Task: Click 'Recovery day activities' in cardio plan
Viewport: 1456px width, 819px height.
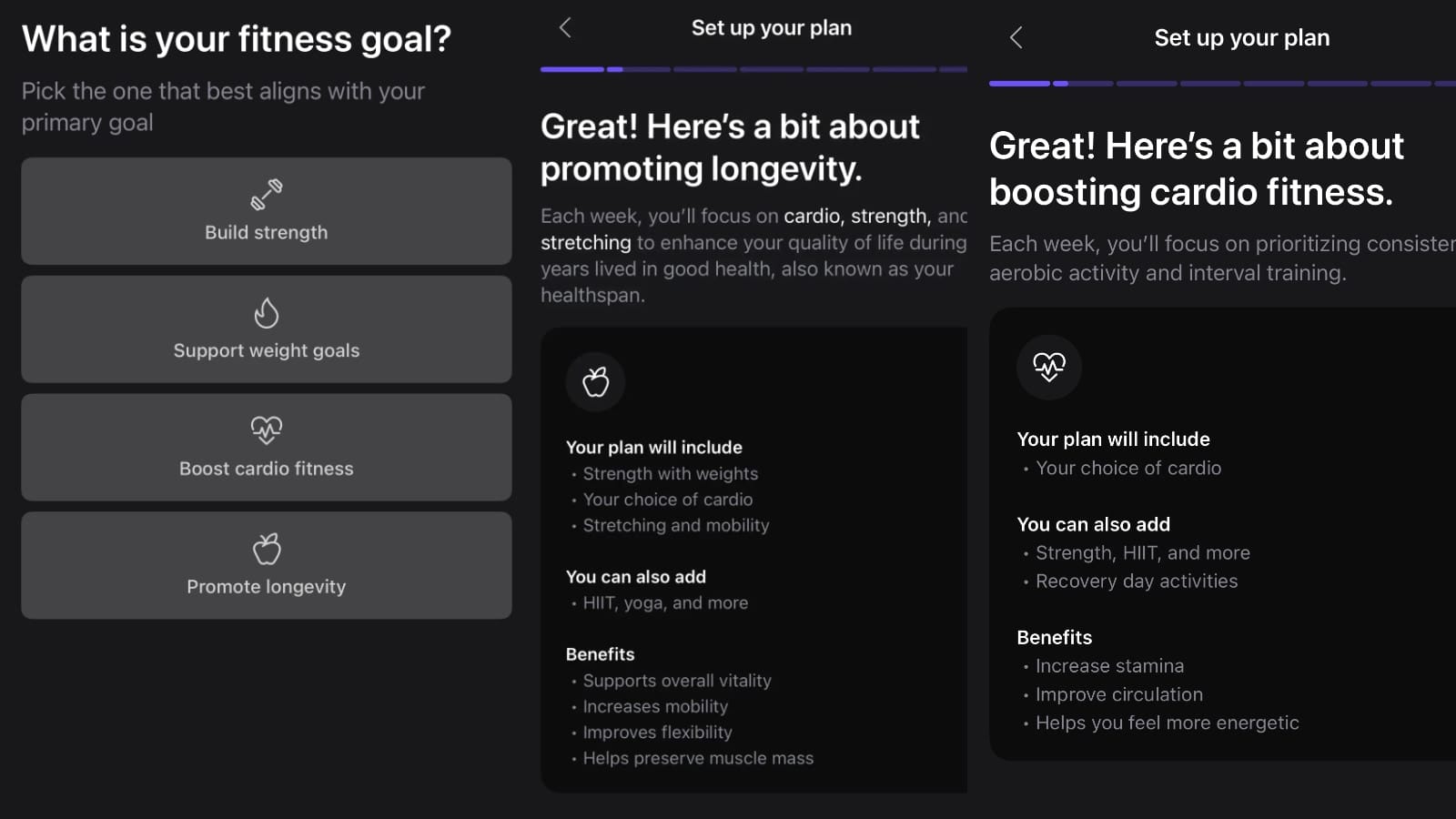Action: [1137, 581]
